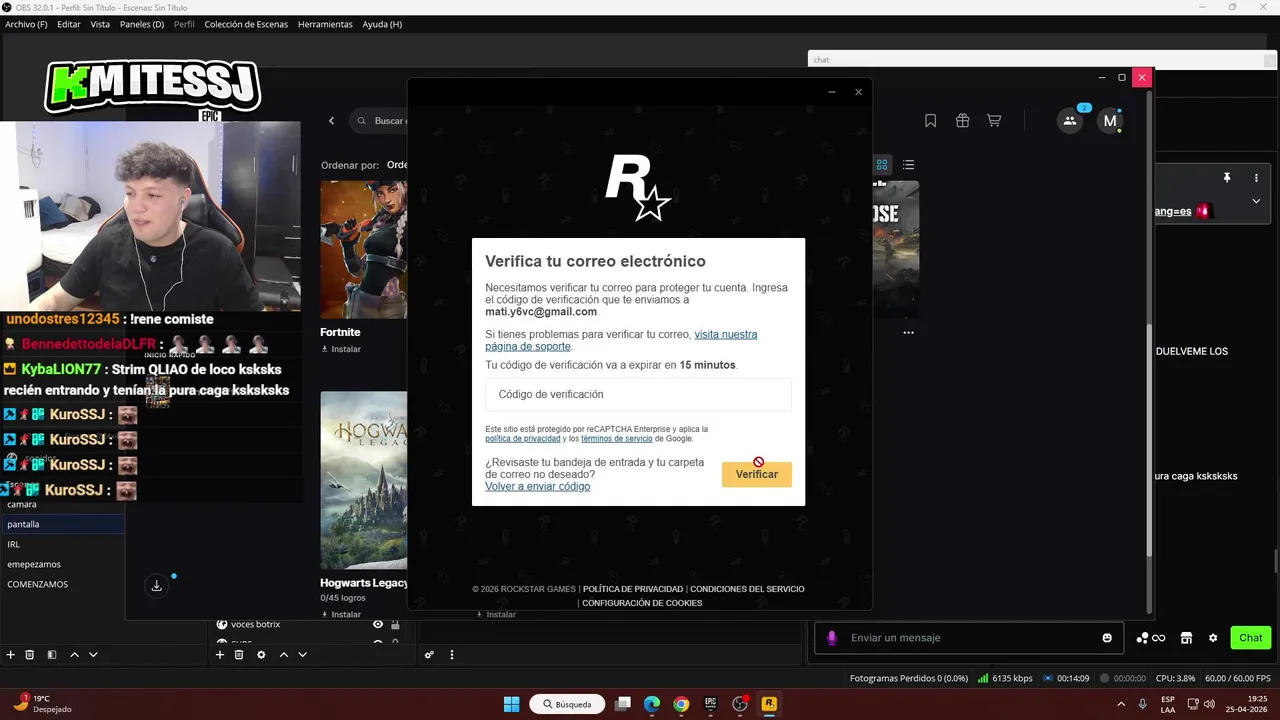This screenshot has width=1280, height=720.
Task: Open the términos de servicio Google link
Action: [x=616, y=439]
